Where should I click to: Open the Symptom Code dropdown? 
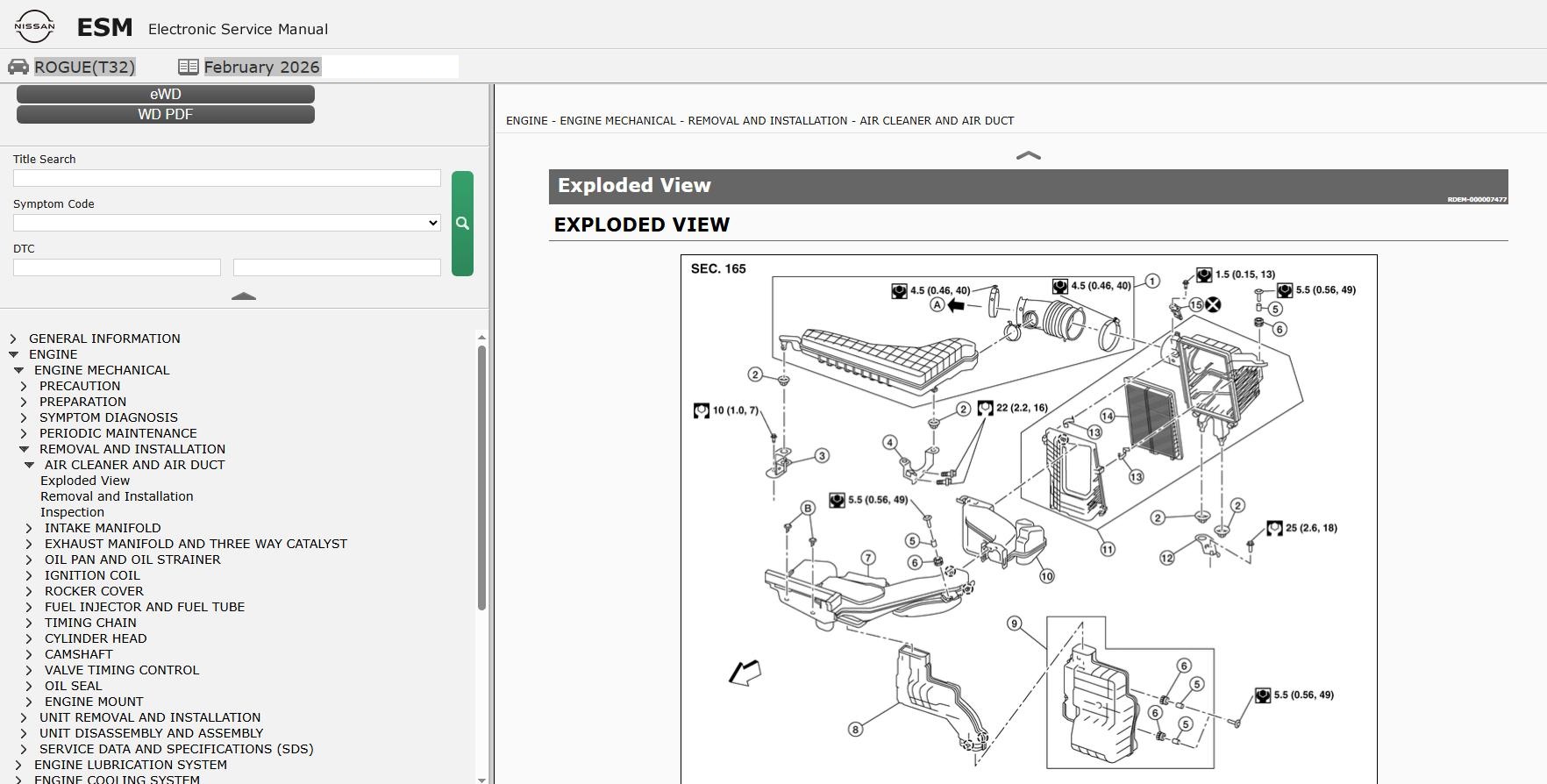[x=227, y=223]
